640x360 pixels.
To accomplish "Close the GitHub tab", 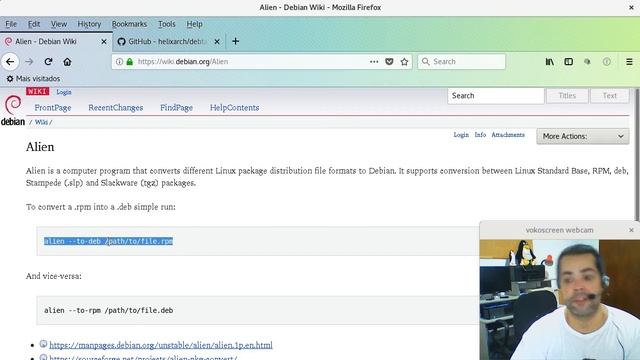I will 217,42.
